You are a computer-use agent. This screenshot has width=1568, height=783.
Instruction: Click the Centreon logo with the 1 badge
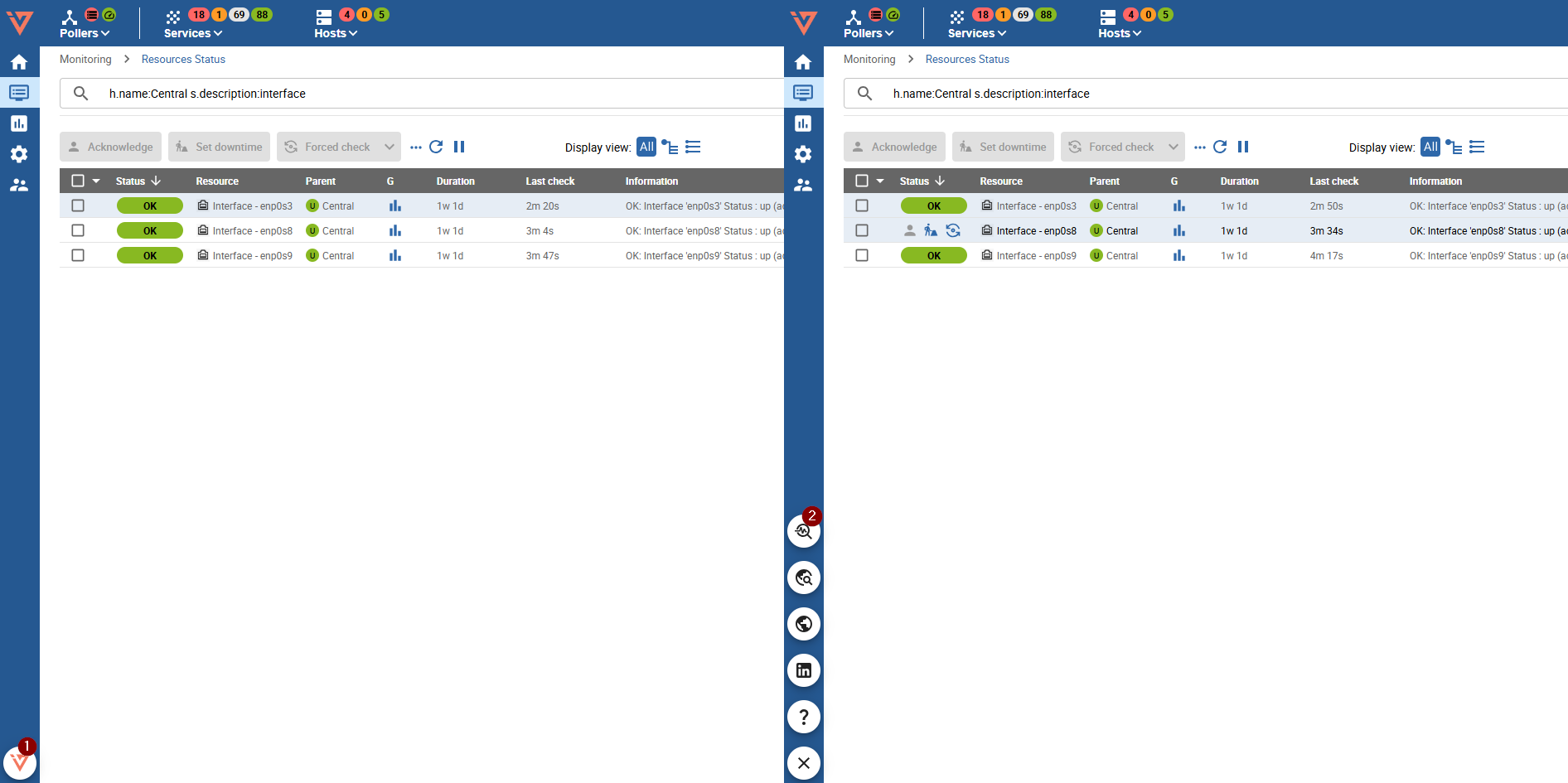pos(19,761)
